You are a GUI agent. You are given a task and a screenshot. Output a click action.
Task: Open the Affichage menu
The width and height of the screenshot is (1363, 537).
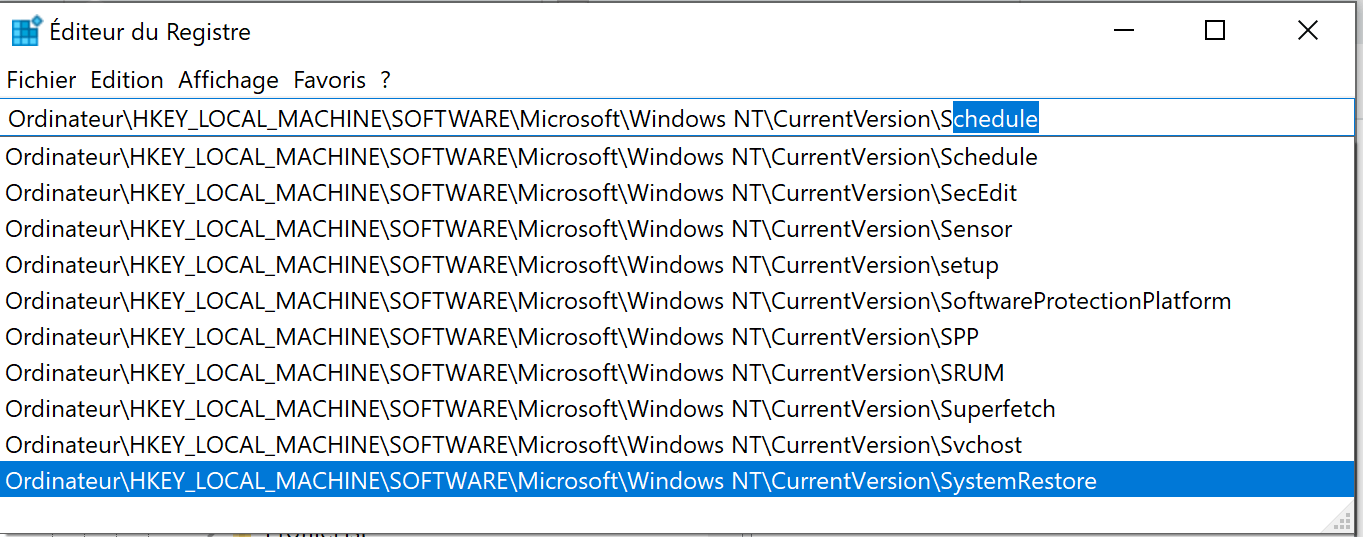(229, 80)
